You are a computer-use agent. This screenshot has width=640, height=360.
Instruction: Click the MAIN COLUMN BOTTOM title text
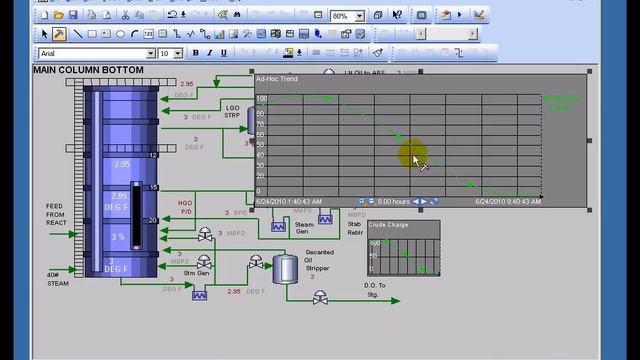coord(88,70)
